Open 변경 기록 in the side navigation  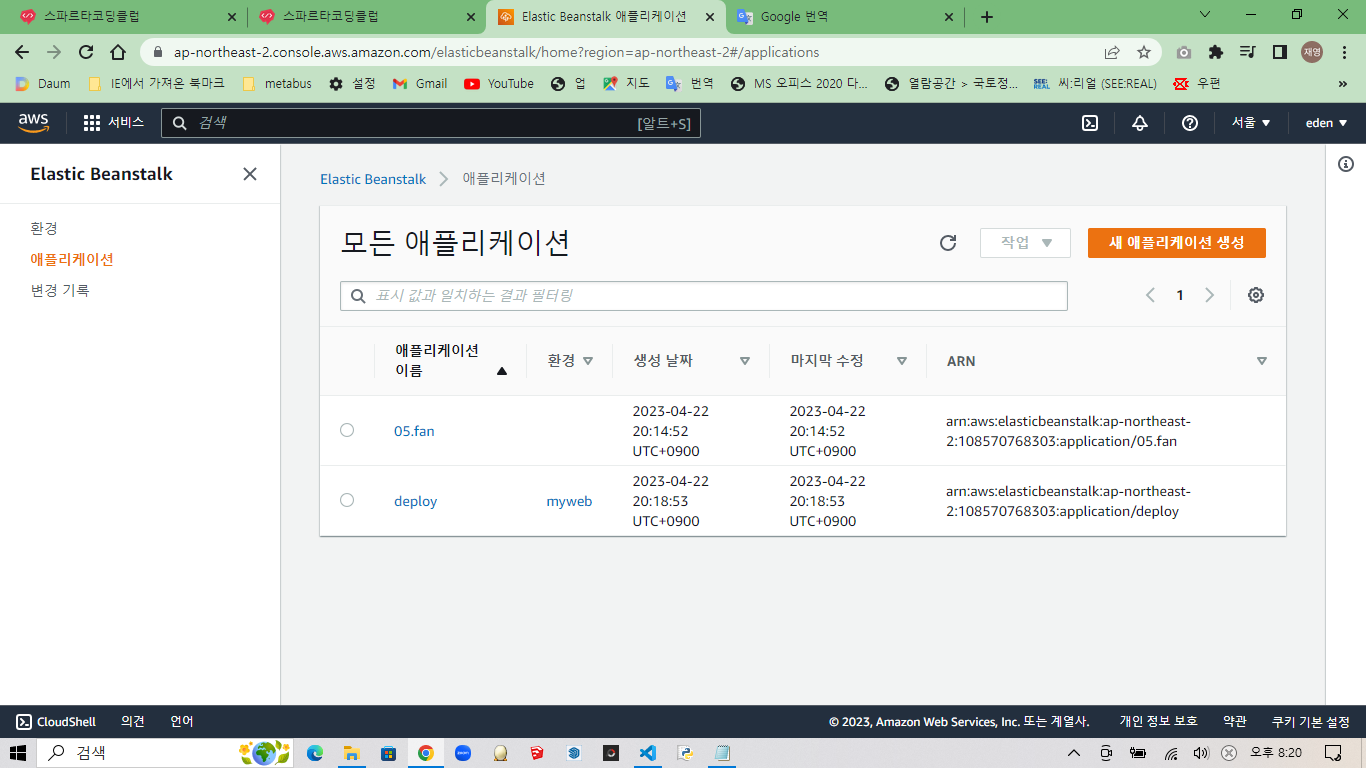(x=60, y=290)
